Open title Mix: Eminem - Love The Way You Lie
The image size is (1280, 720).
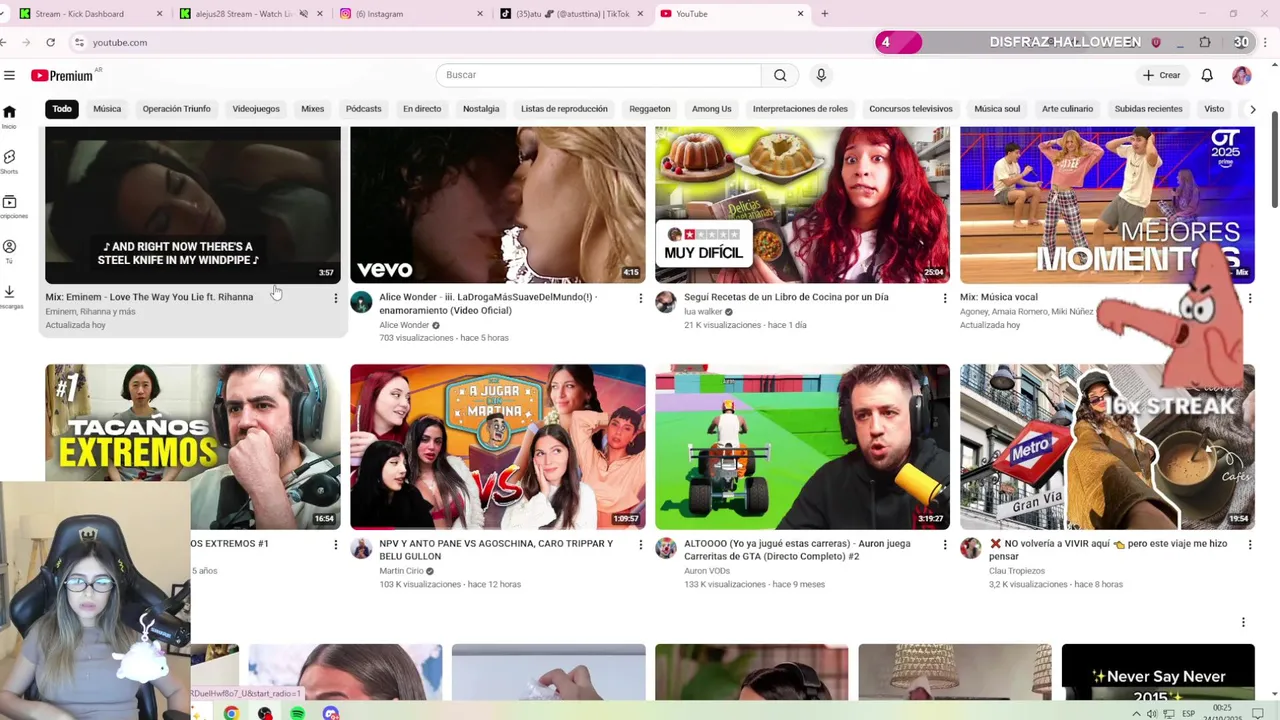tap(149, 297)
